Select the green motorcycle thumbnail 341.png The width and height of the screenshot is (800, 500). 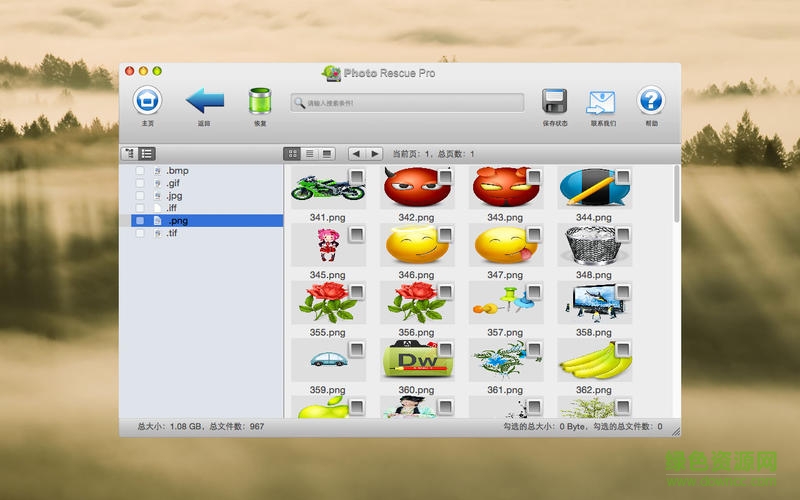pyautogui.click(x=328, y=188)
